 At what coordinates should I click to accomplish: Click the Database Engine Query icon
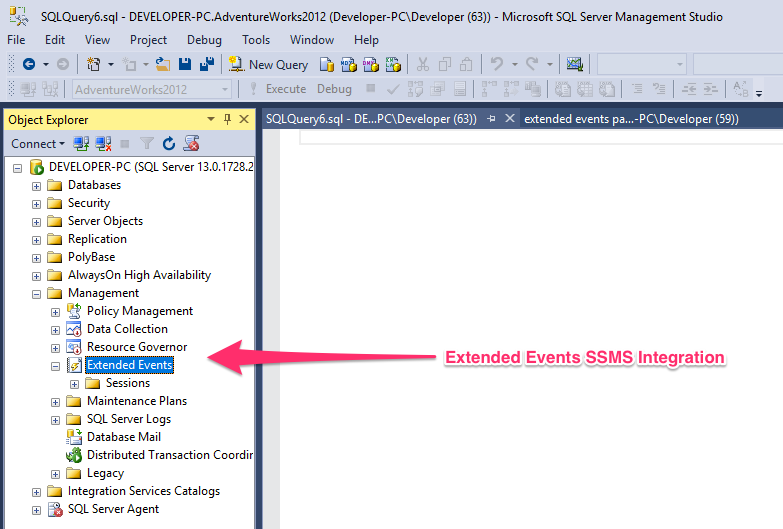click(x=327, y=64)
